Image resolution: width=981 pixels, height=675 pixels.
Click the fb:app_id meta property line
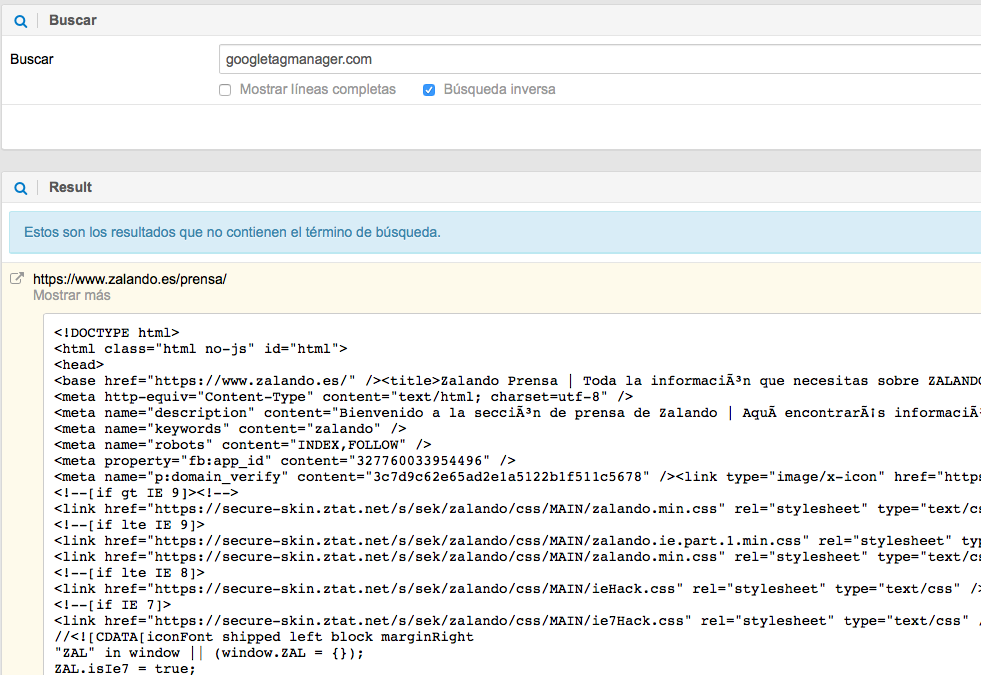tap(284, 461)
